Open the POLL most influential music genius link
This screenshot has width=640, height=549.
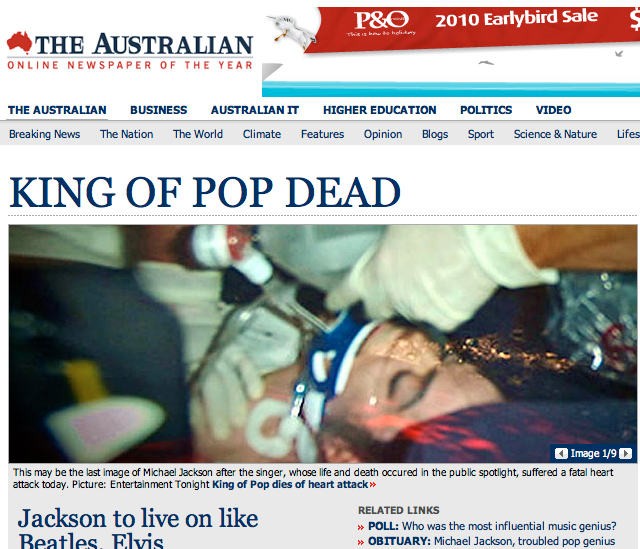click(x=492, y=526)
